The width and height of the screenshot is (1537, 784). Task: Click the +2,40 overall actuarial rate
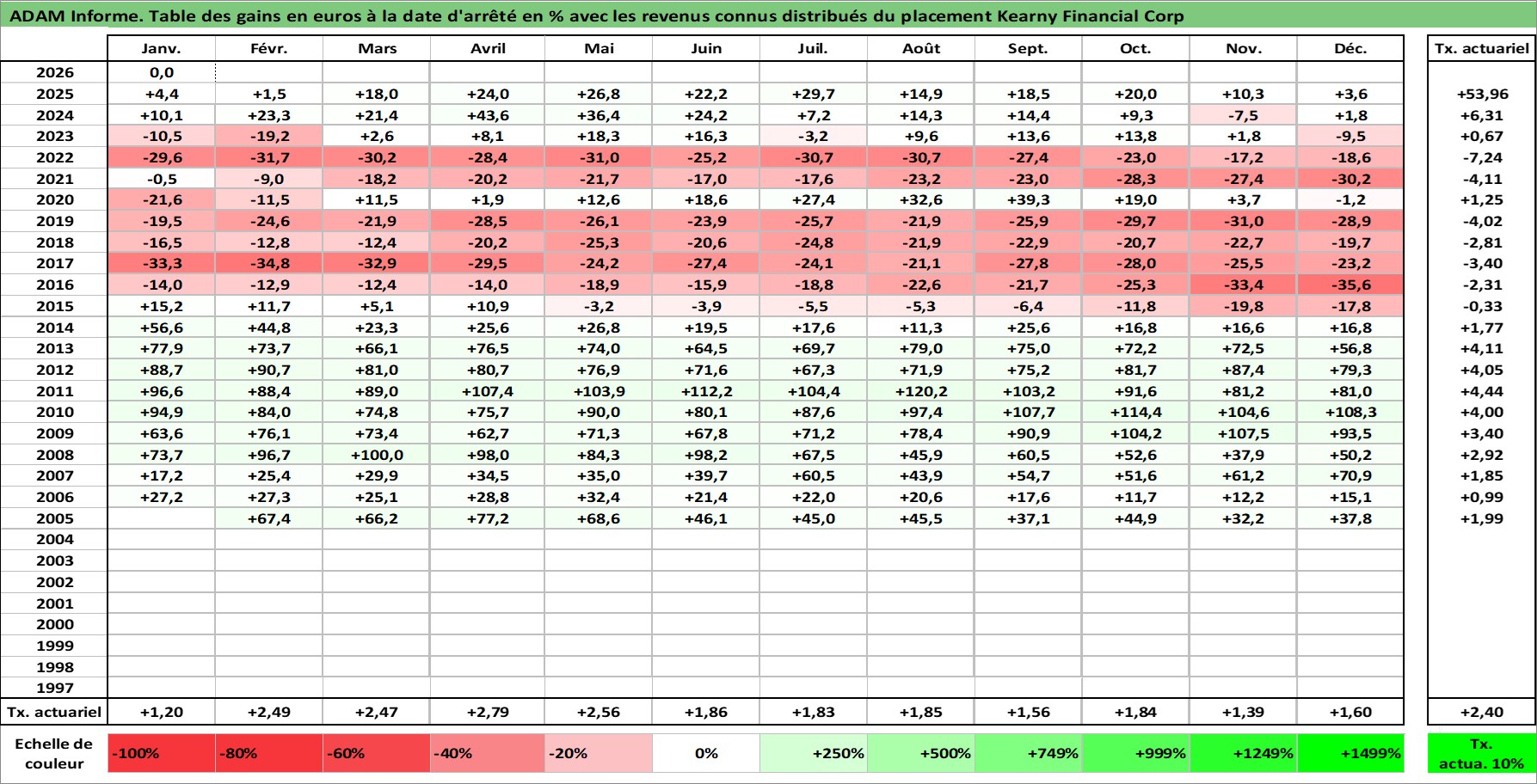pyautogui.click(x=1481, y=712)
